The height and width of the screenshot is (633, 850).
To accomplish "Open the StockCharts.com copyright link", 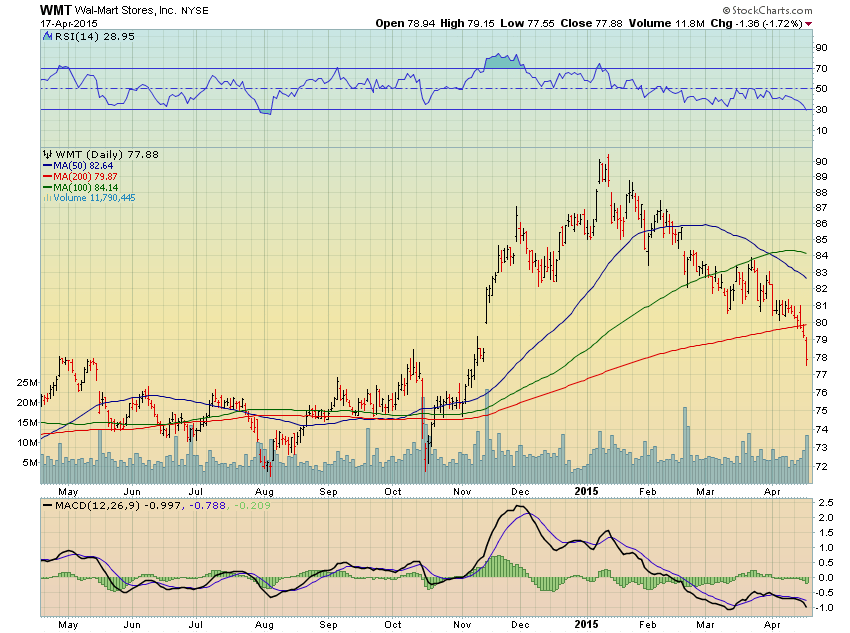I will click(x=767, y=10).
